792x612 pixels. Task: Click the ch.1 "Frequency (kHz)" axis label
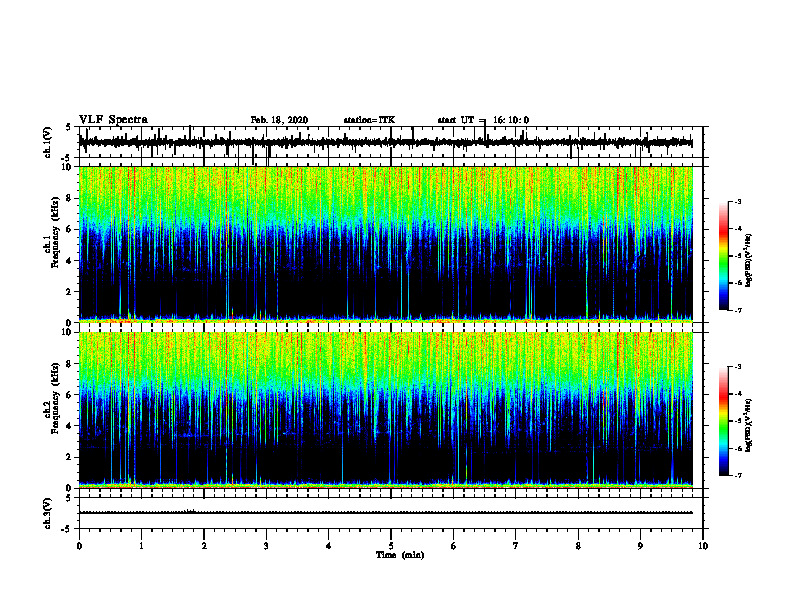(56, 233)
